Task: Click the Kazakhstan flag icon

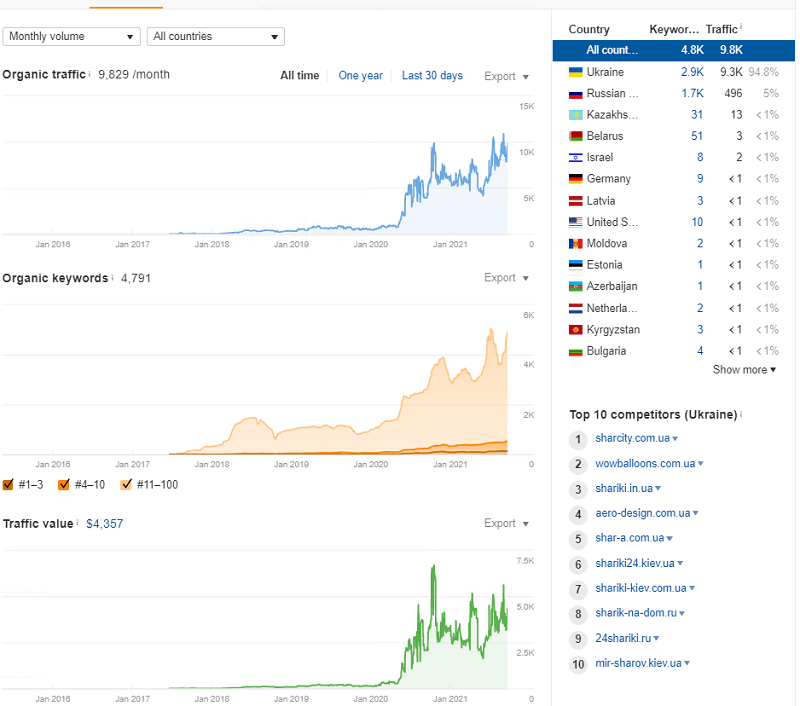Action: click(575, 115)
